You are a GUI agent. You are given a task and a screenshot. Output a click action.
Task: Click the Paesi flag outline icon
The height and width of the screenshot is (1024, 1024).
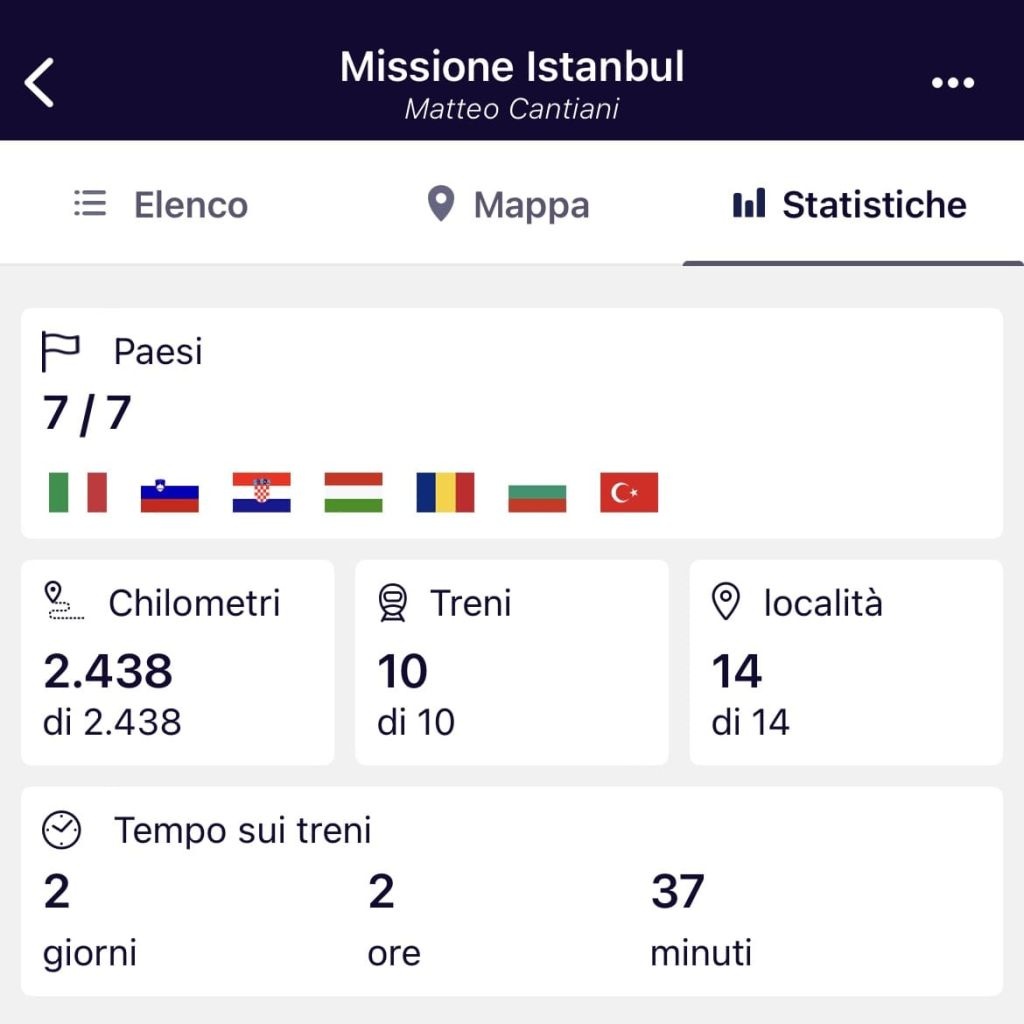61,352
